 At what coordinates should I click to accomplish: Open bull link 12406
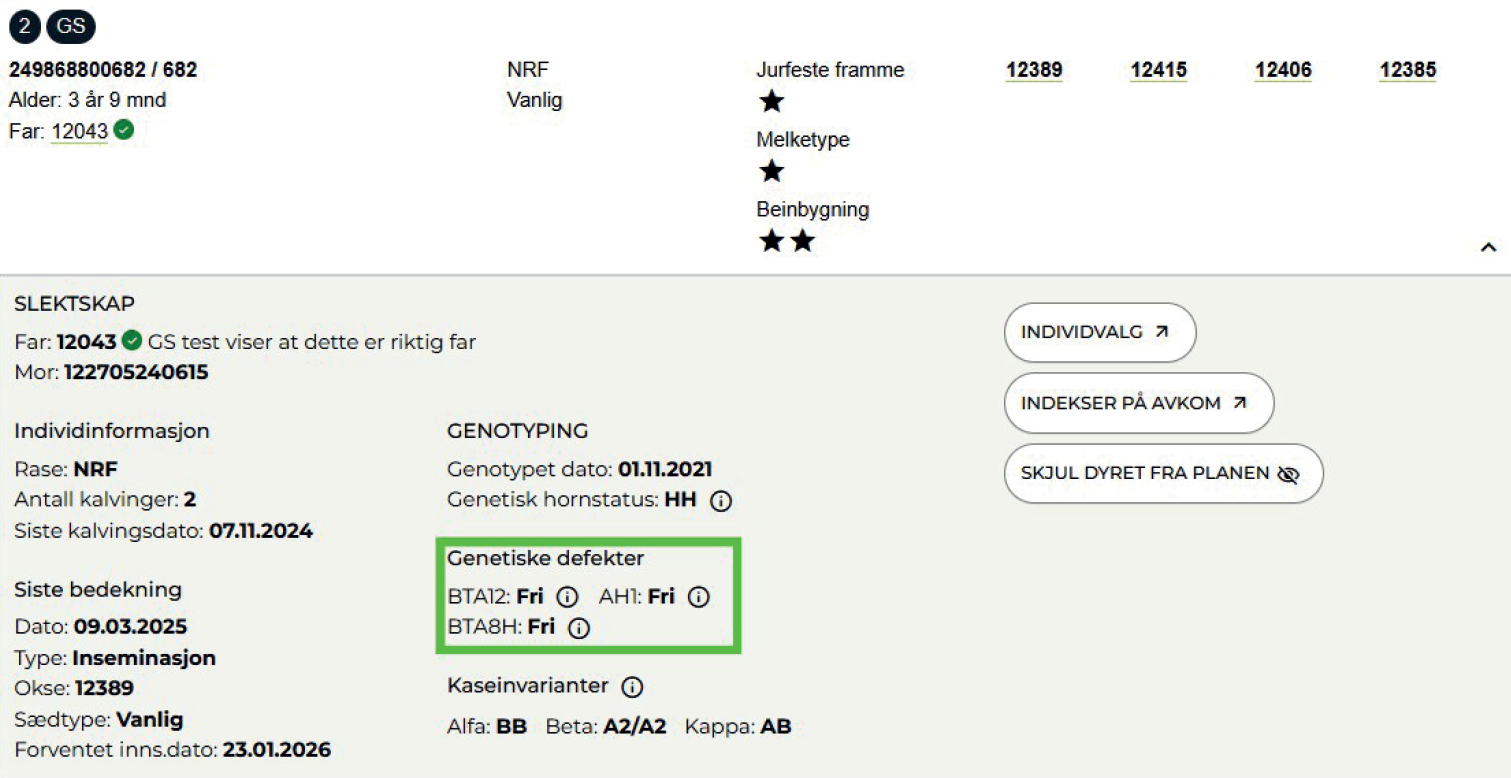pyautogui.click(x=1283, y=70)
